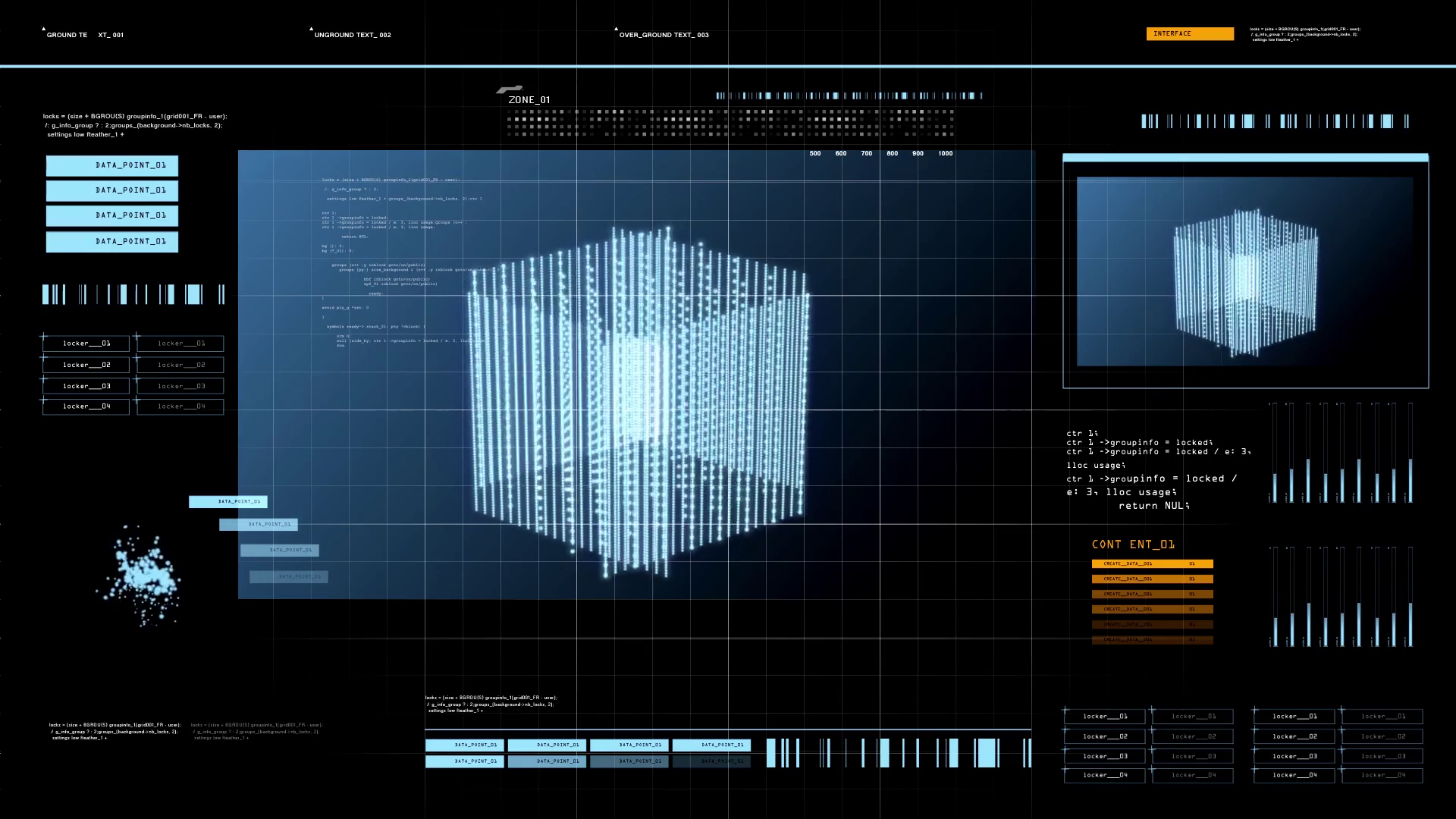Open the OVER_GROUND TEXT_003 header tab
This screenshot has width=1456, height=819.
(664, 35)
